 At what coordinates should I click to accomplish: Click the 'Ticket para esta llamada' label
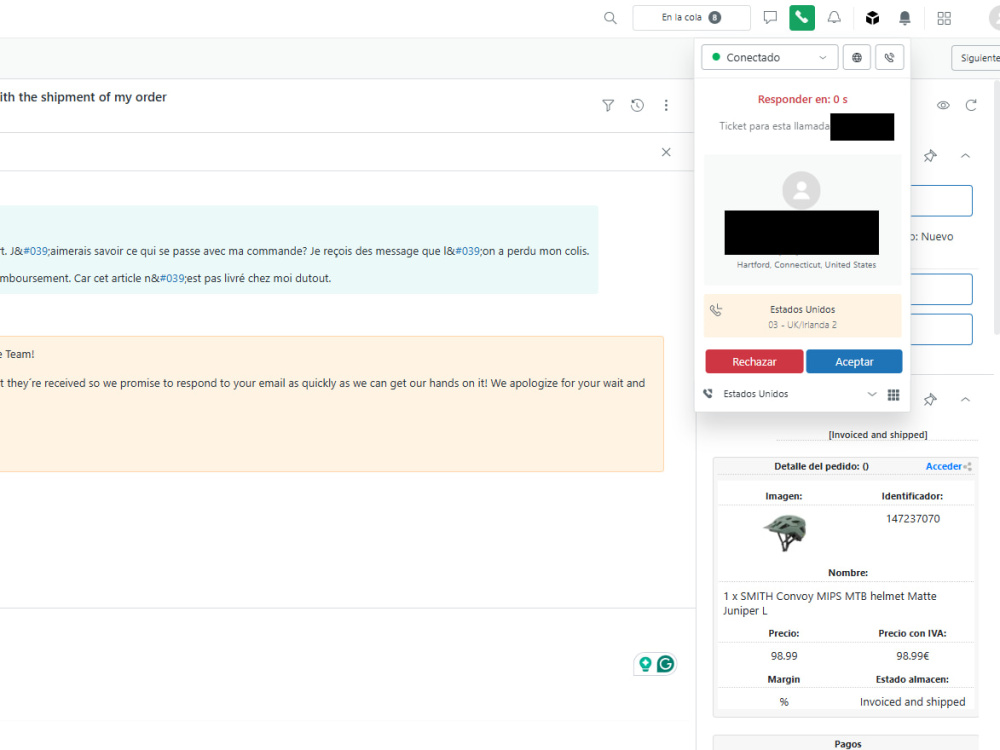[774, 126]
